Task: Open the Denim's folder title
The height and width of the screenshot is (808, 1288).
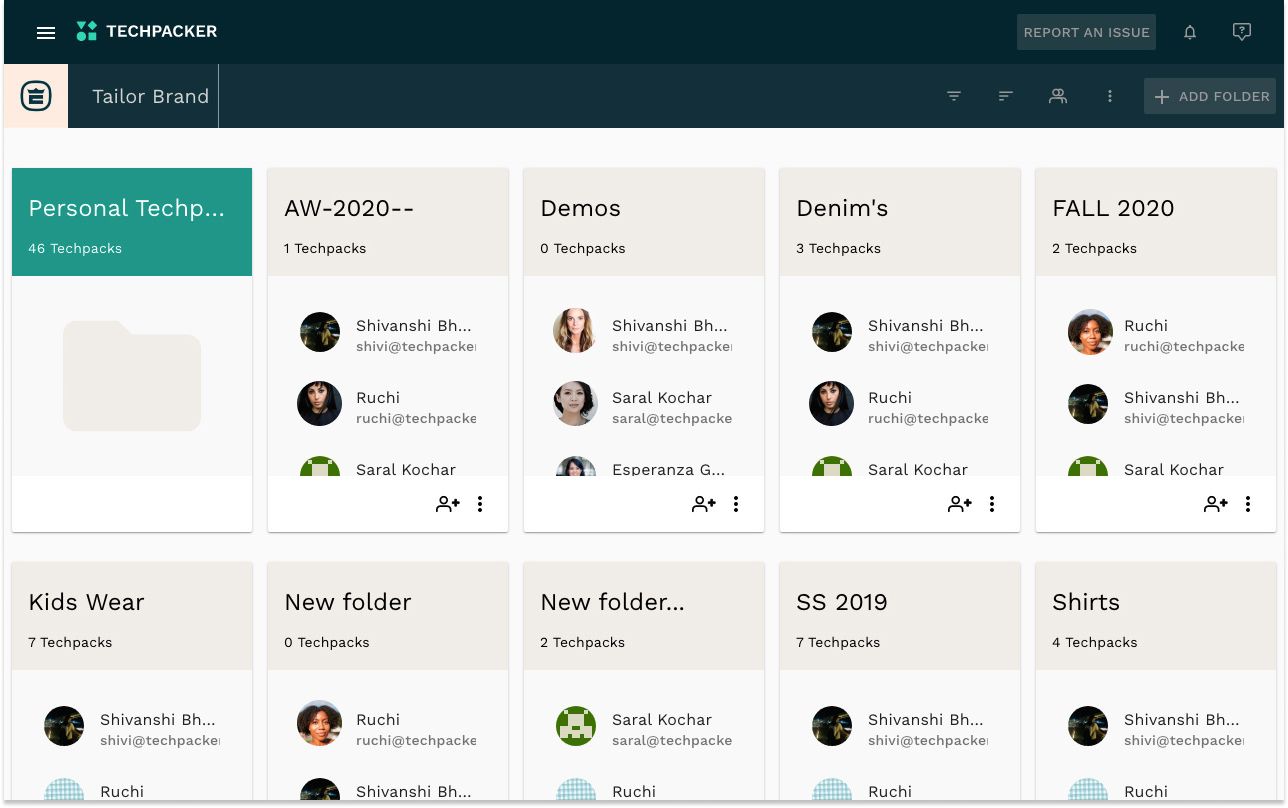Action: click(842, 208)
